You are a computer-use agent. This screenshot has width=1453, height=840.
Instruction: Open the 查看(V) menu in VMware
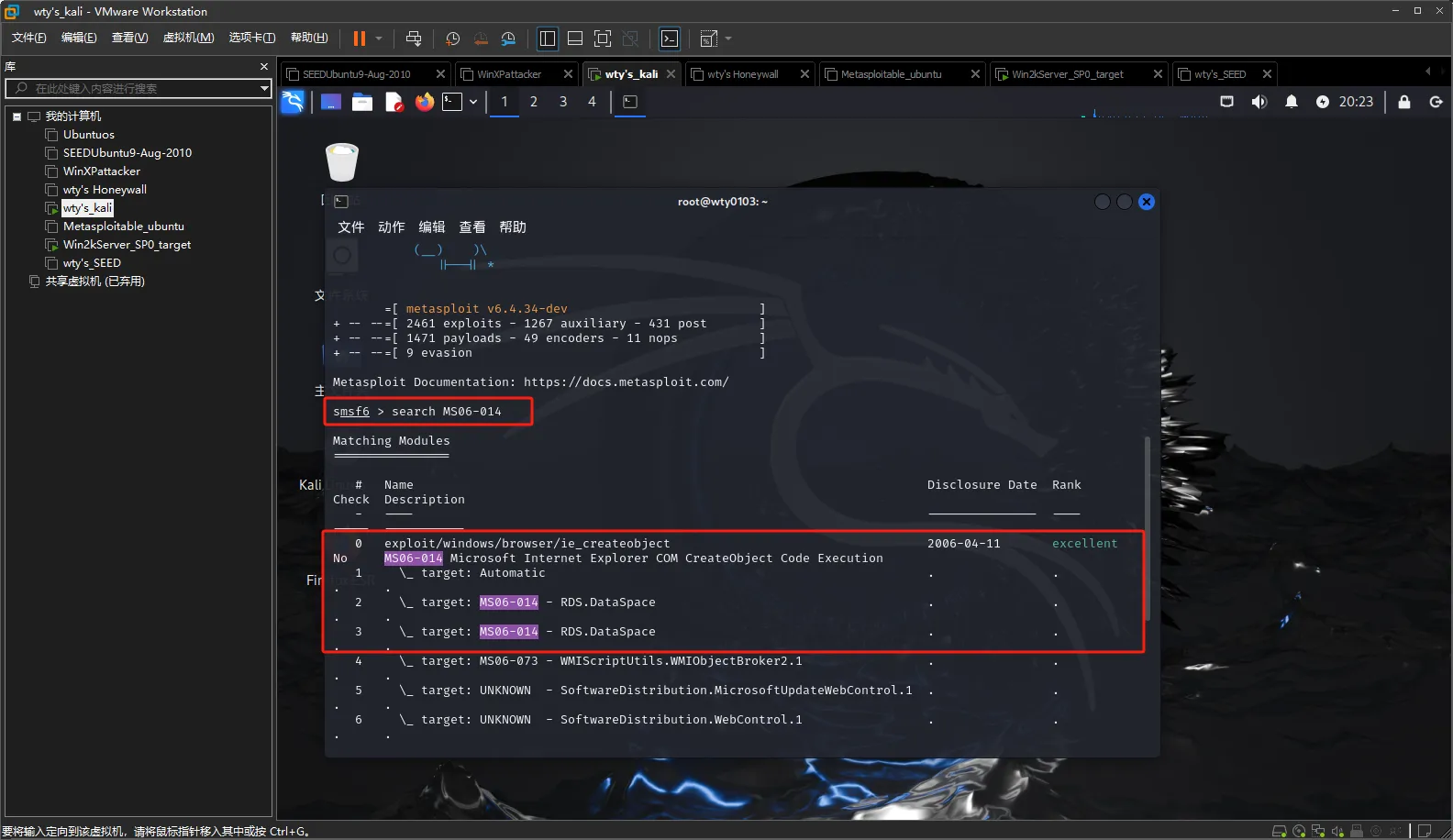[x=129, y=38]
